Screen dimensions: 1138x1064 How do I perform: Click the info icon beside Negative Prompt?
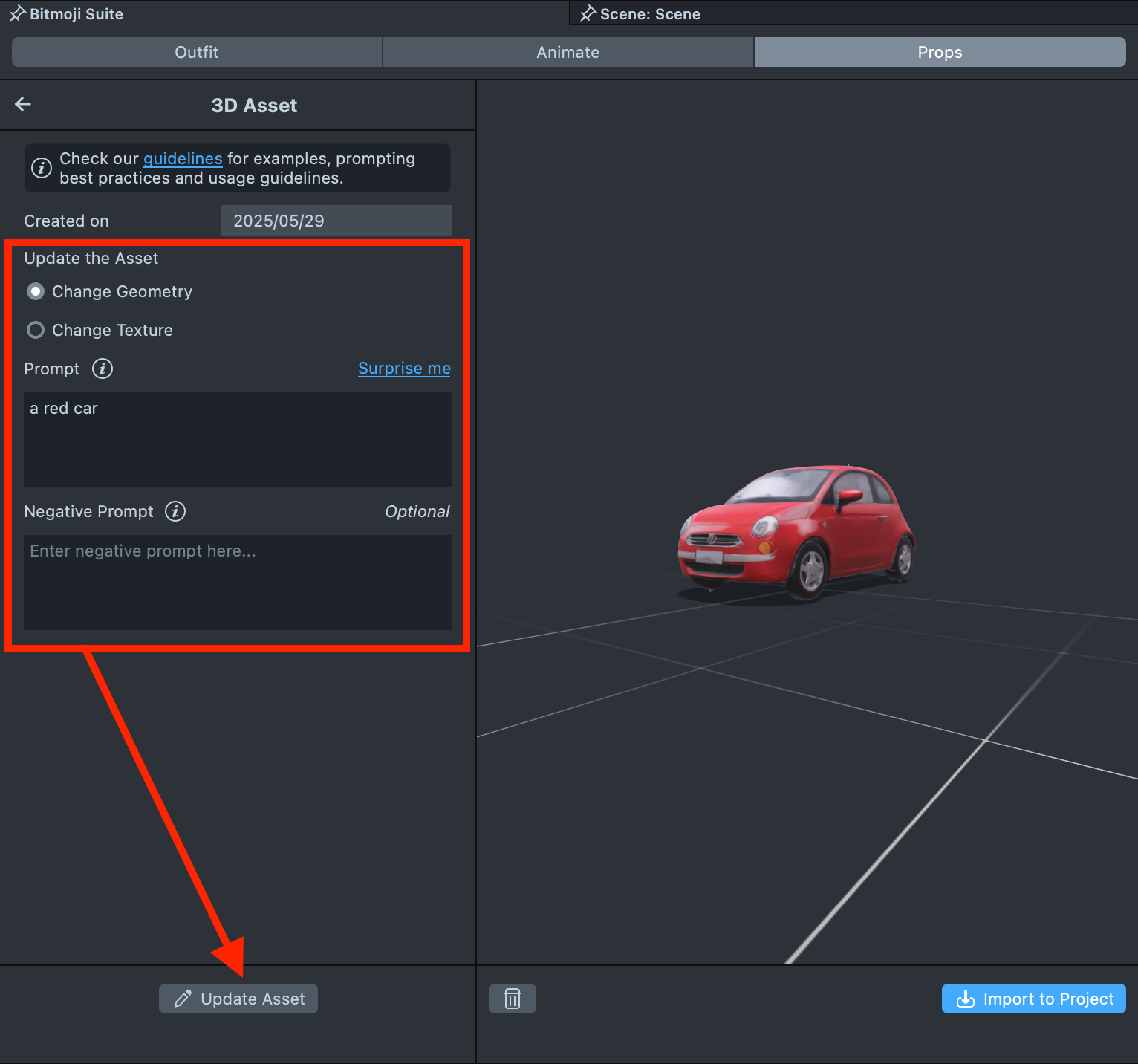(175, 511)
